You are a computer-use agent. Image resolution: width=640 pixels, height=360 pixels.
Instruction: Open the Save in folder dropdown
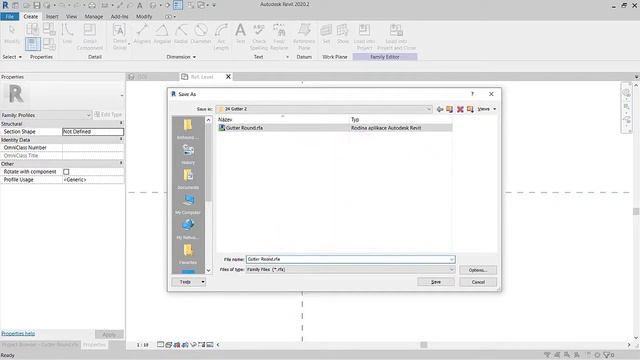pos(428,109)
